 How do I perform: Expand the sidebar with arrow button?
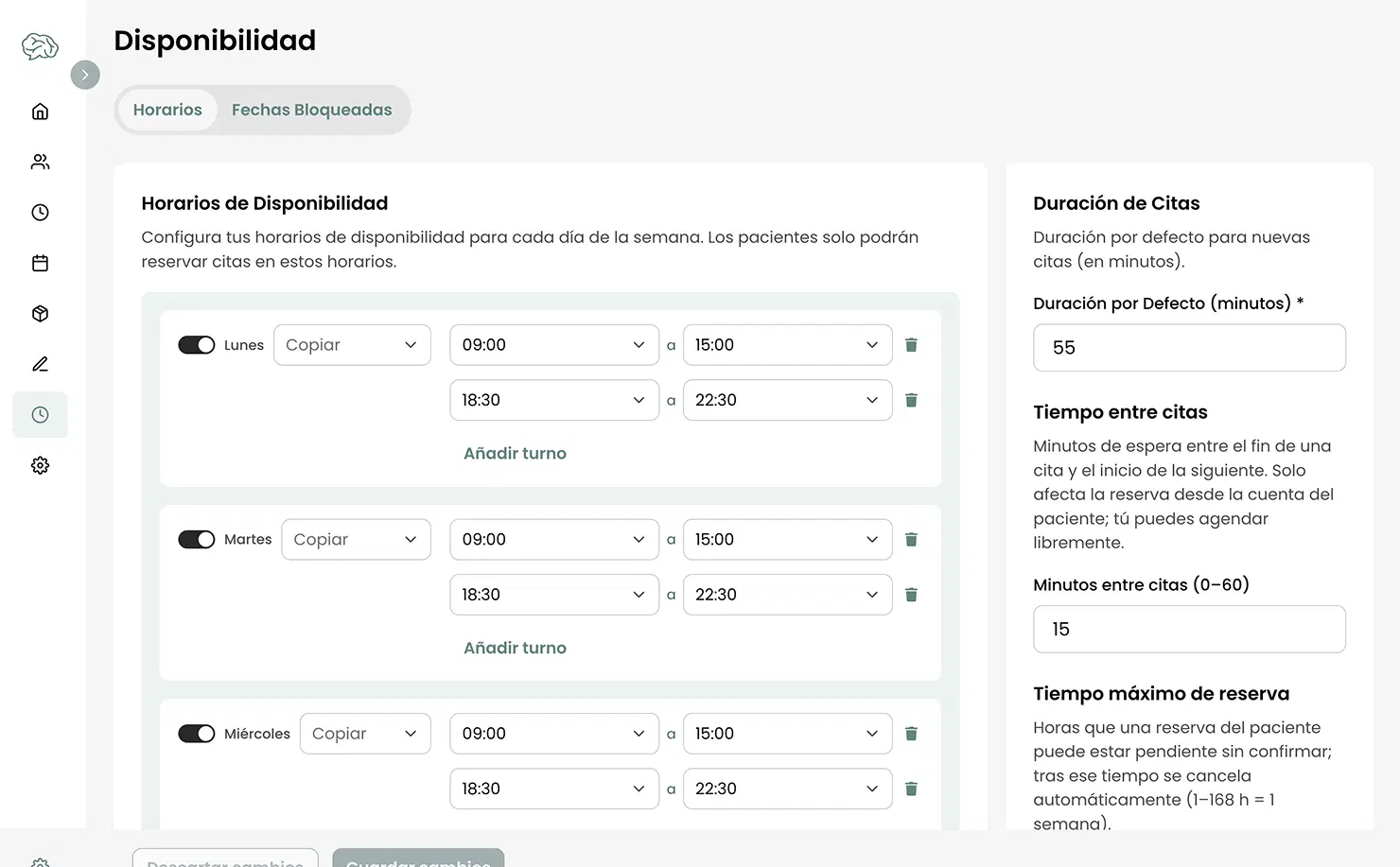(85, 75)
